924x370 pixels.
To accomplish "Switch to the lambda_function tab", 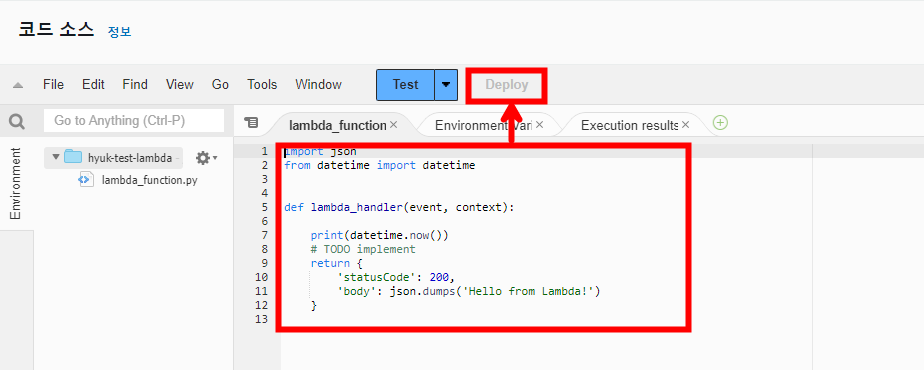I will 337,125.
